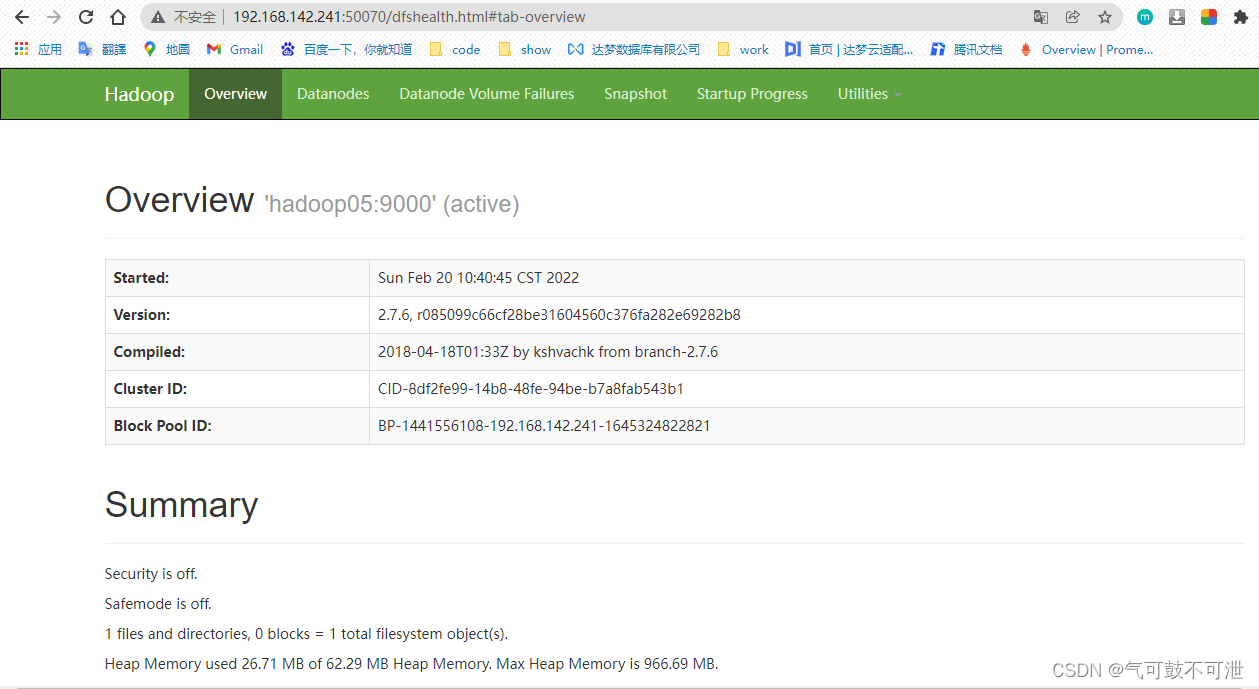Viewport: 1259px width, 689px height.
Task: Click the Cluster ID value text
Action: click(531, 389)
